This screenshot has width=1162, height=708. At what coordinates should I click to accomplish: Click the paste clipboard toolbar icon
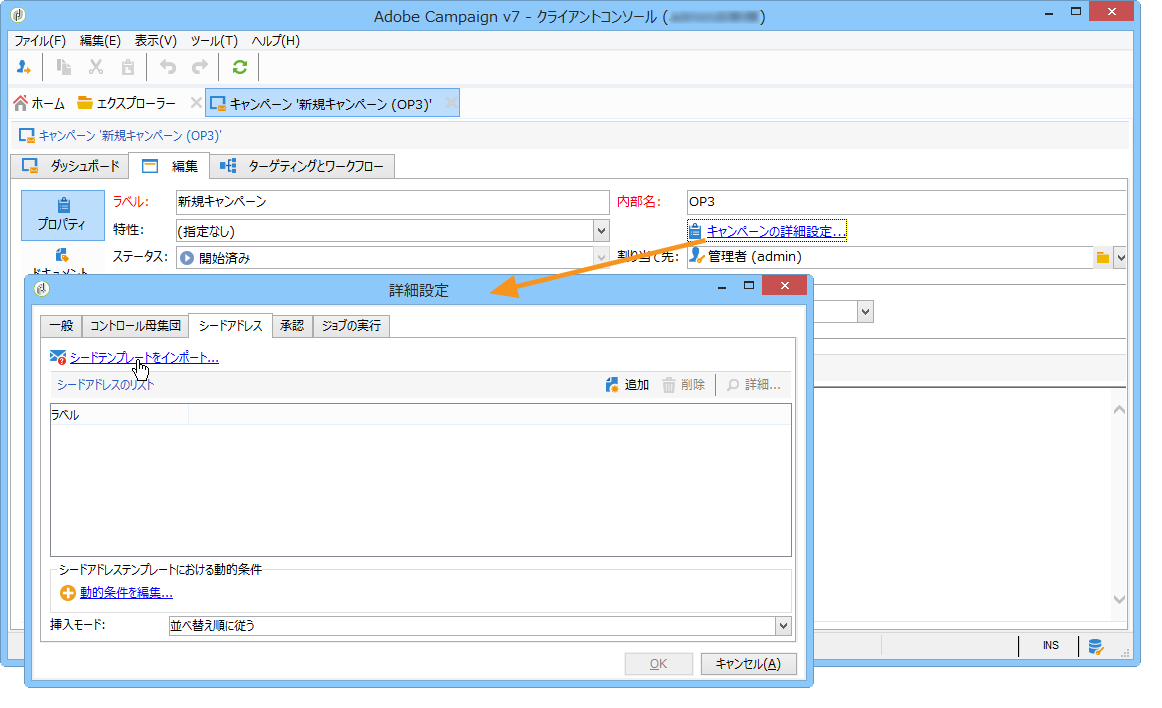(x=127, y=67)
